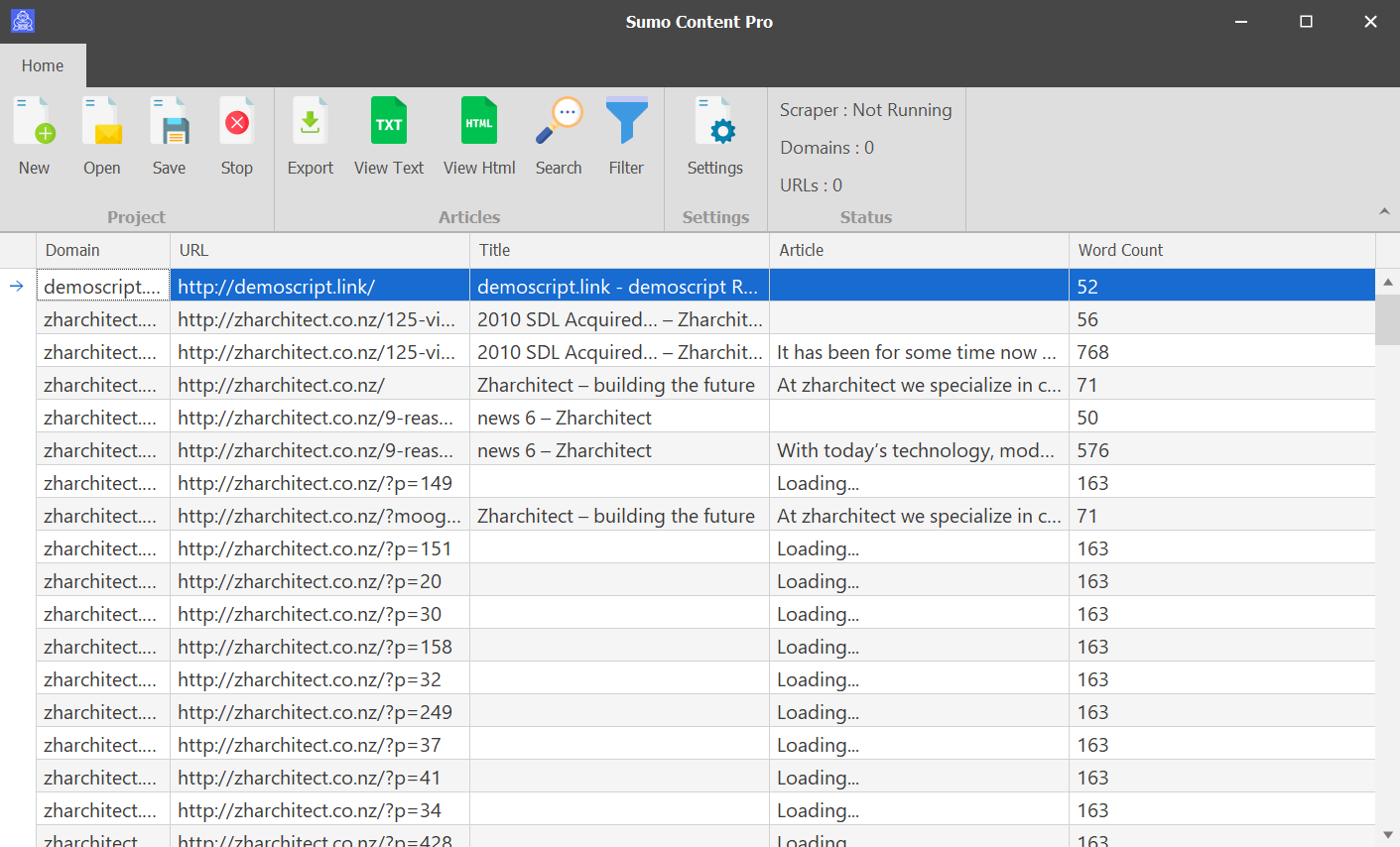Click the Sumo Content Pro app logo
Viewport: 1400px width, 847px height.
pos(23,21)
